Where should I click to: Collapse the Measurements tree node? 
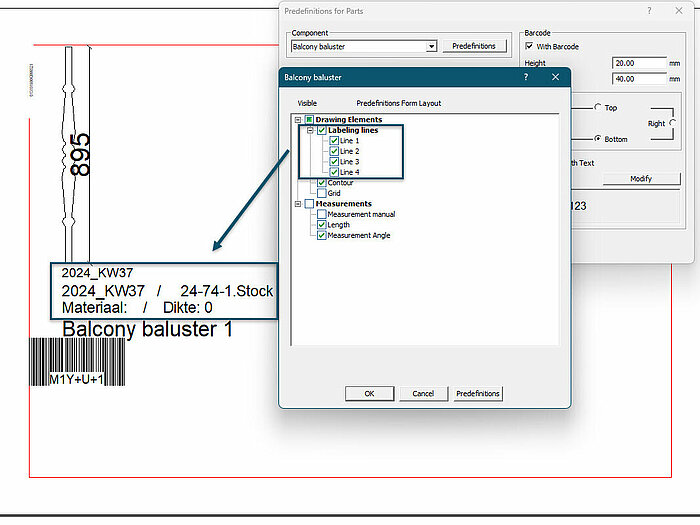coord(298,204)
